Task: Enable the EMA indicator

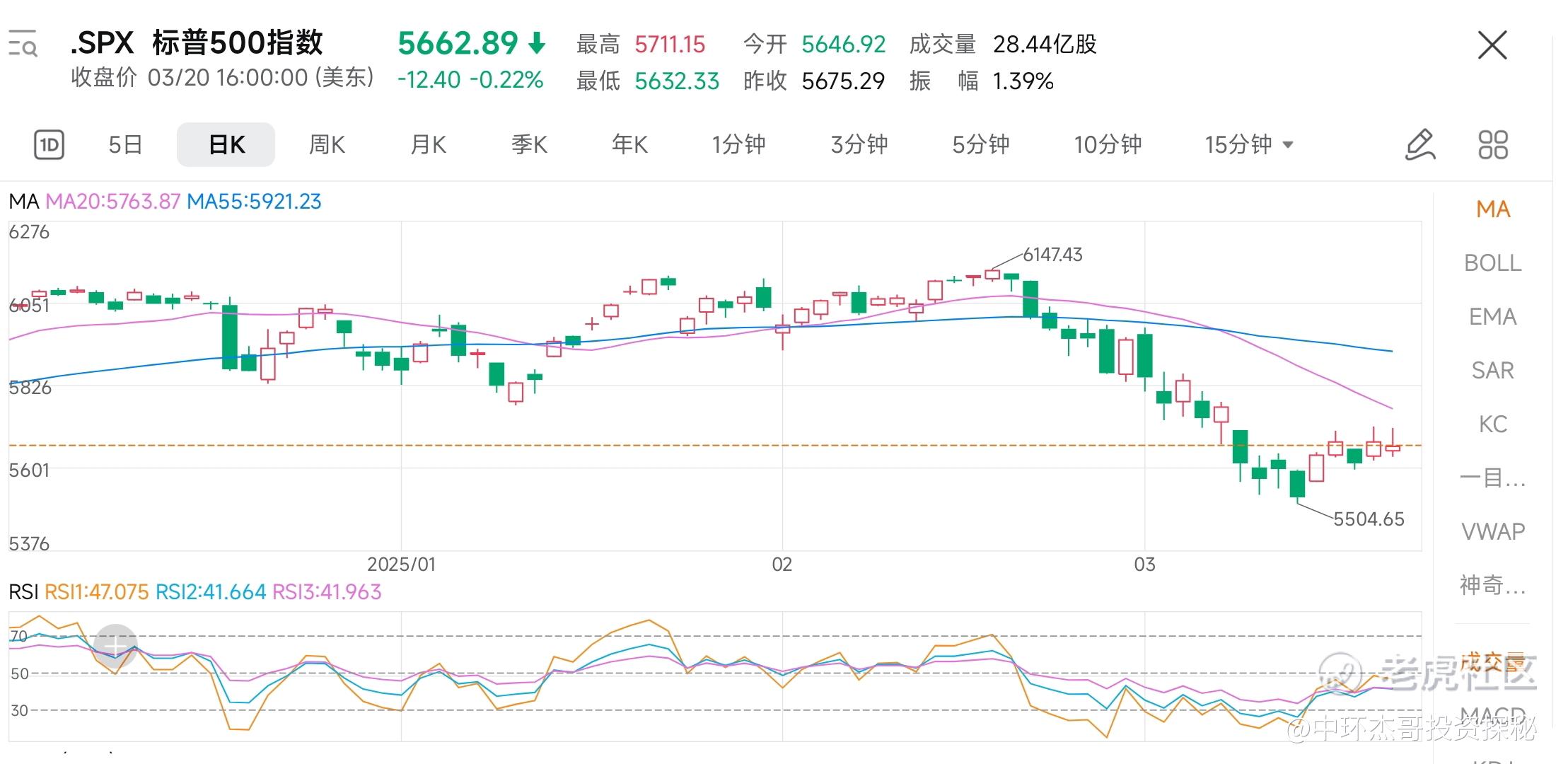Action: point(1492,317)
